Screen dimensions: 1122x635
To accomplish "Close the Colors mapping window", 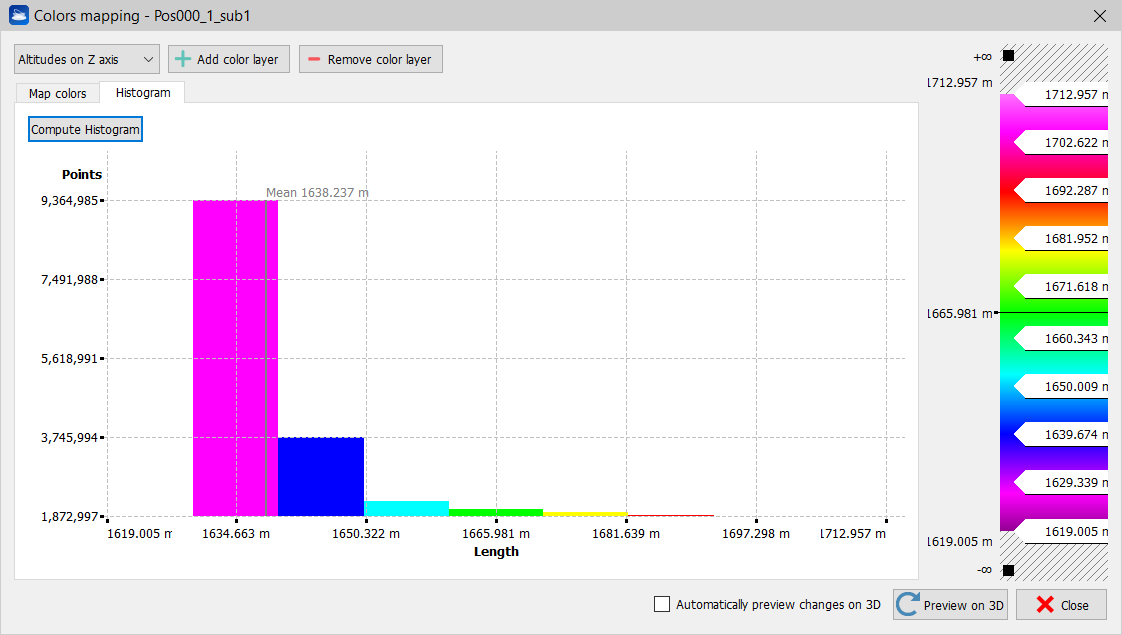I will [x=1100, y=16].
